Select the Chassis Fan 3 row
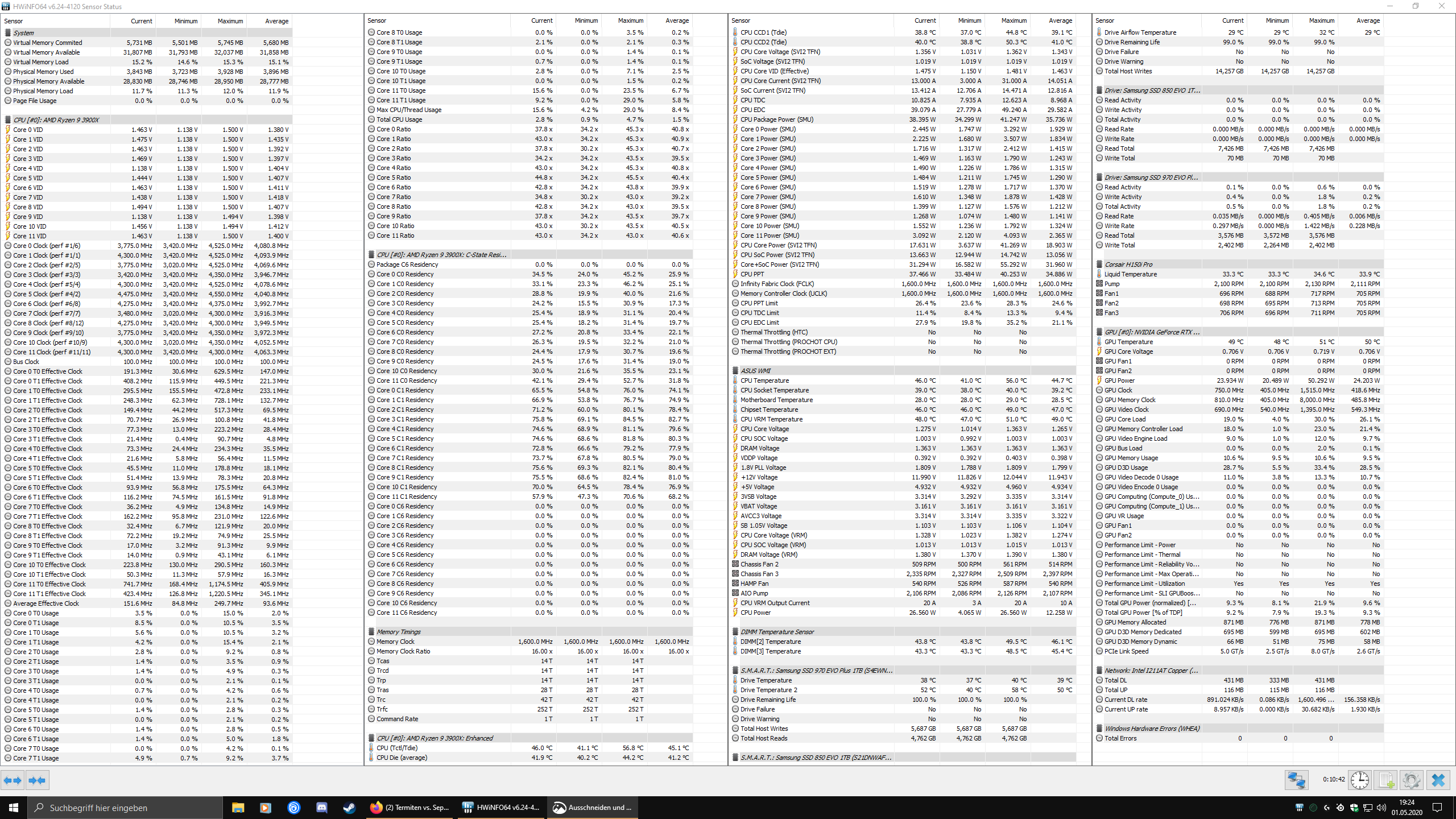This screenshot has width=1456, height=819. pyautogui.click(x=903, y=574)
